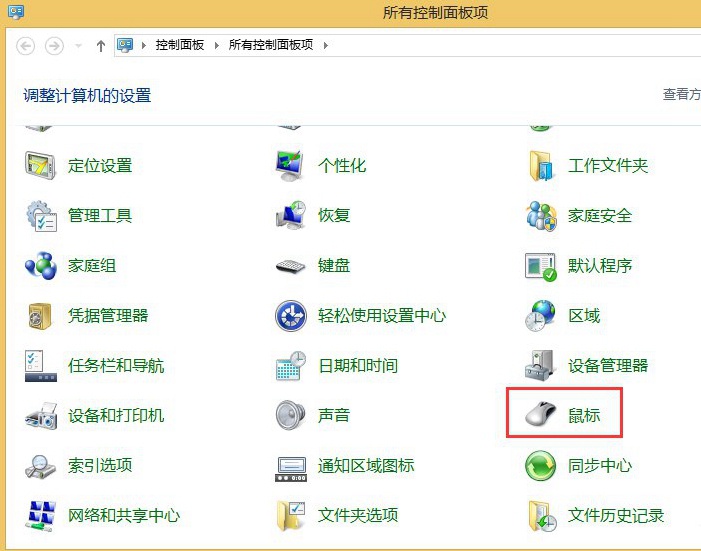
Task: Open the 恢复 link
Action: (334, 216)
